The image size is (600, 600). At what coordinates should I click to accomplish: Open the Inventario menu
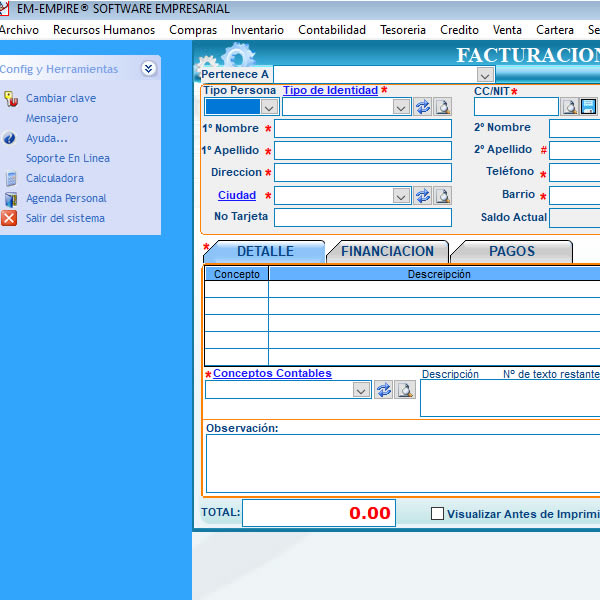(257, 30)
